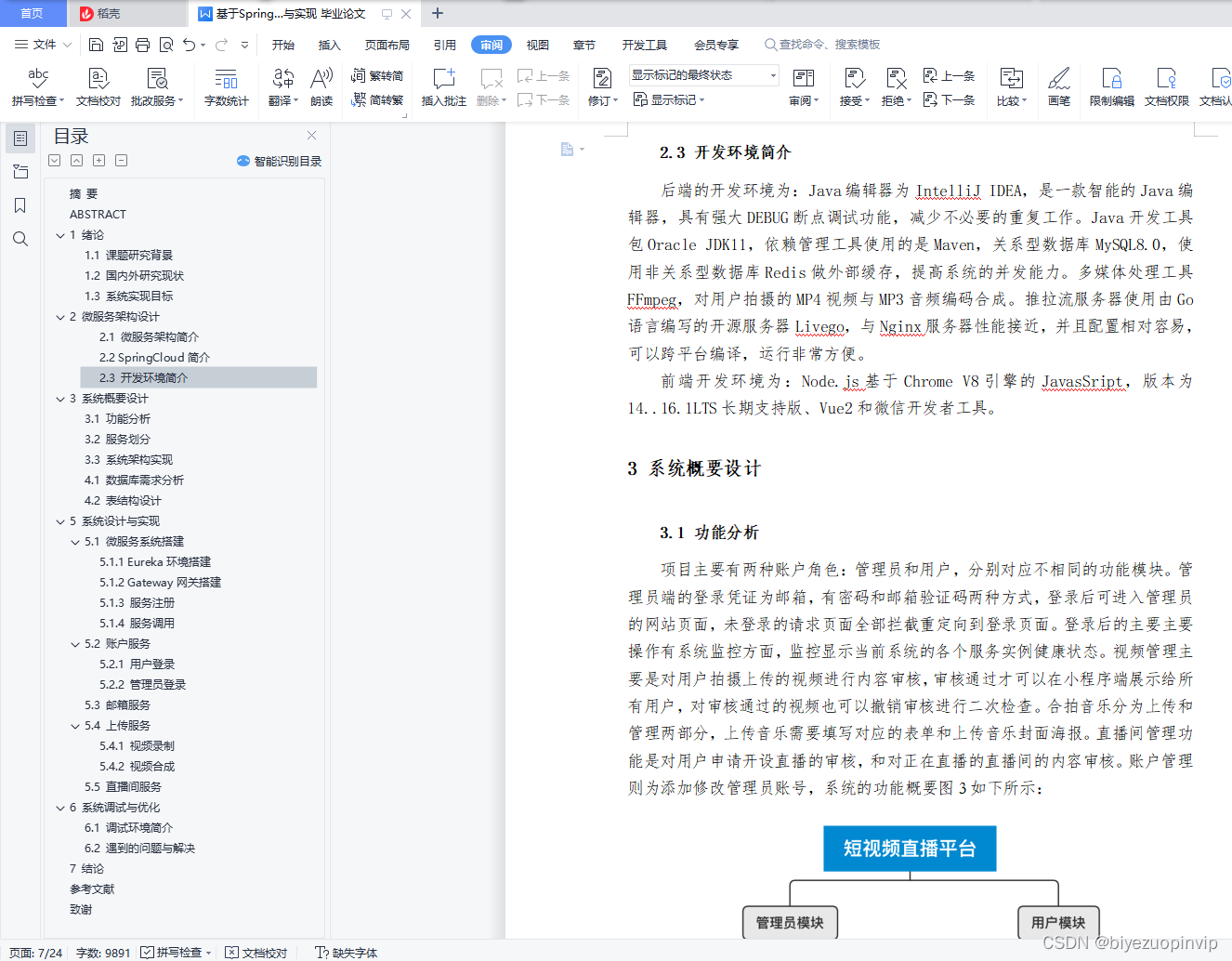The image size is (1232, 961).
Task: Toggle 文档校对 in the status bar
Action: (x=256, y=953)
